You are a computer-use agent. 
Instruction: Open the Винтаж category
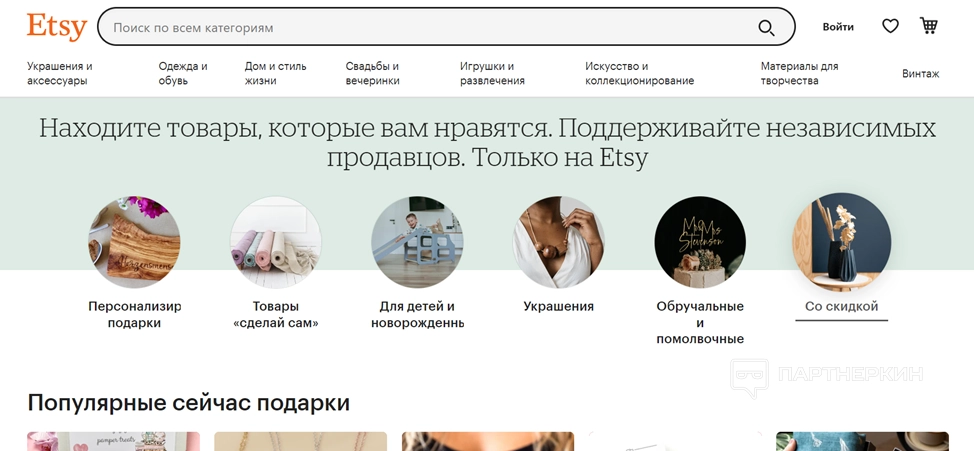point(921,73)
